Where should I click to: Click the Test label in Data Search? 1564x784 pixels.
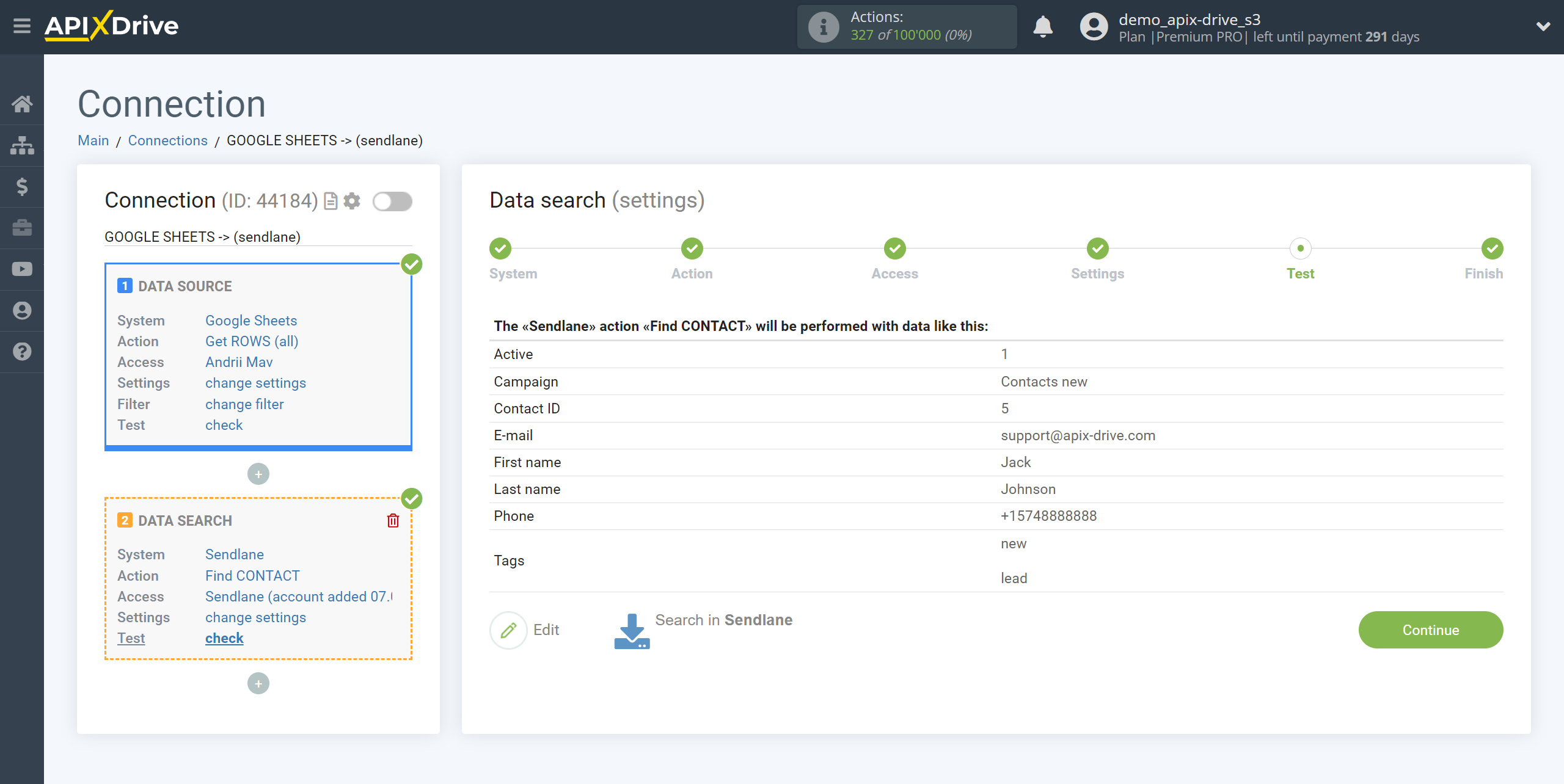(131, 638)
